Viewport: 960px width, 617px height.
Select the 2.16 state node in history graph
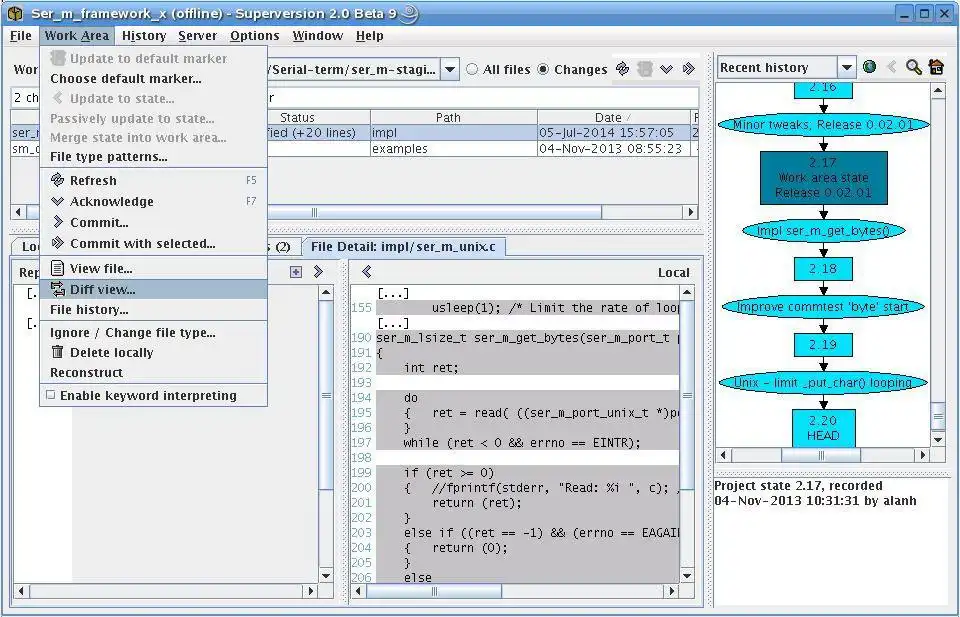(x=823, y=89)
